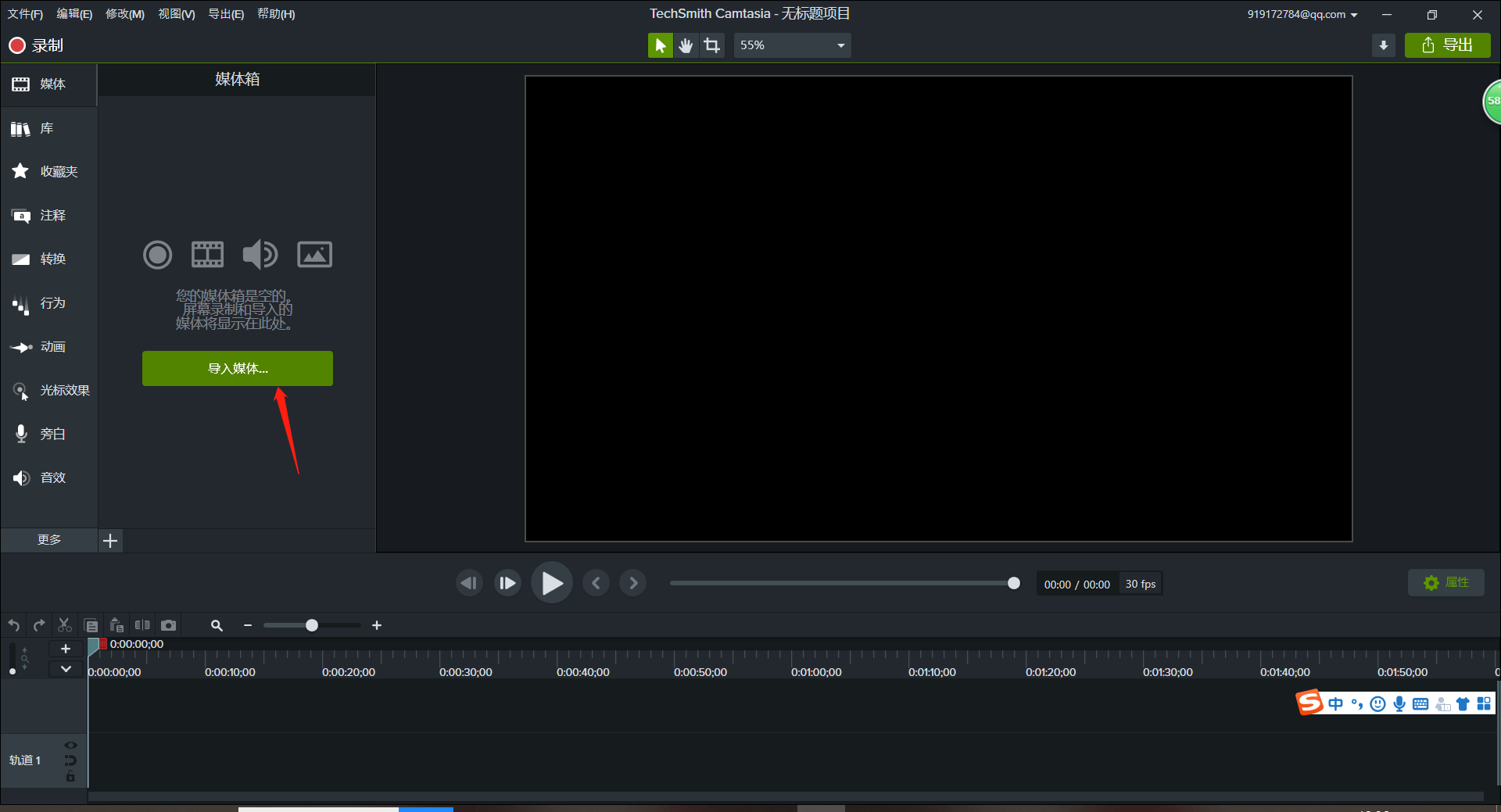Start screen recording with the 录制 button

pos(36,45)
